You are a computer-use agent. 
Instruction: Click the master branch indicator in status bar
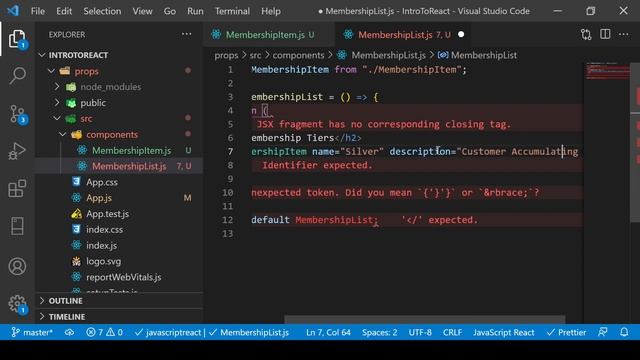click(32, 332)
